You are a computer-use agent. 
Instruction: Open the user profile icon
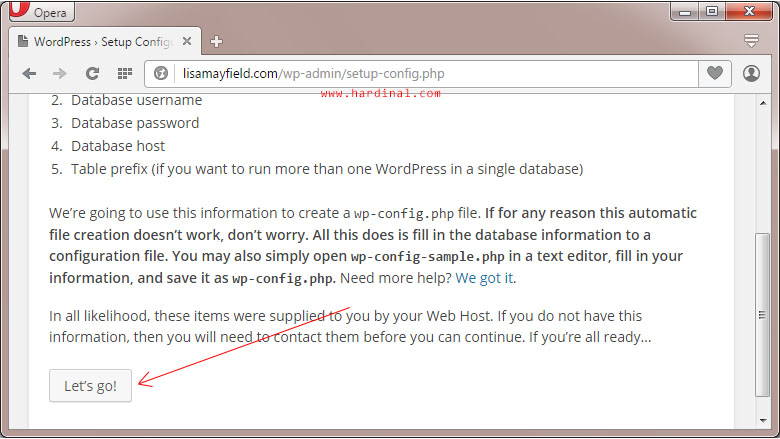pos(751,74)
